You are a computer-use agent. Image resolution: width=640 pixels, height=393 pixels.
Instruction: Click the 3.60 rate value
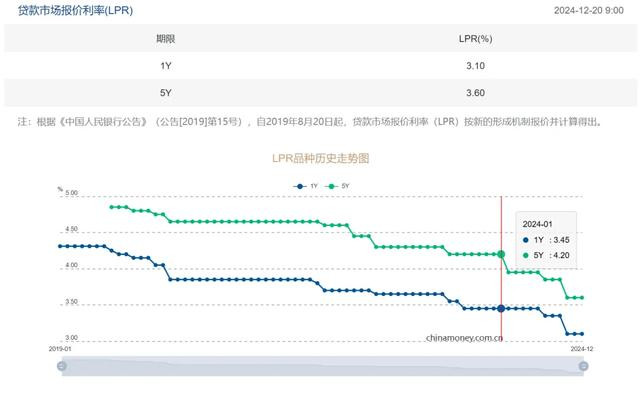(476, 93)
